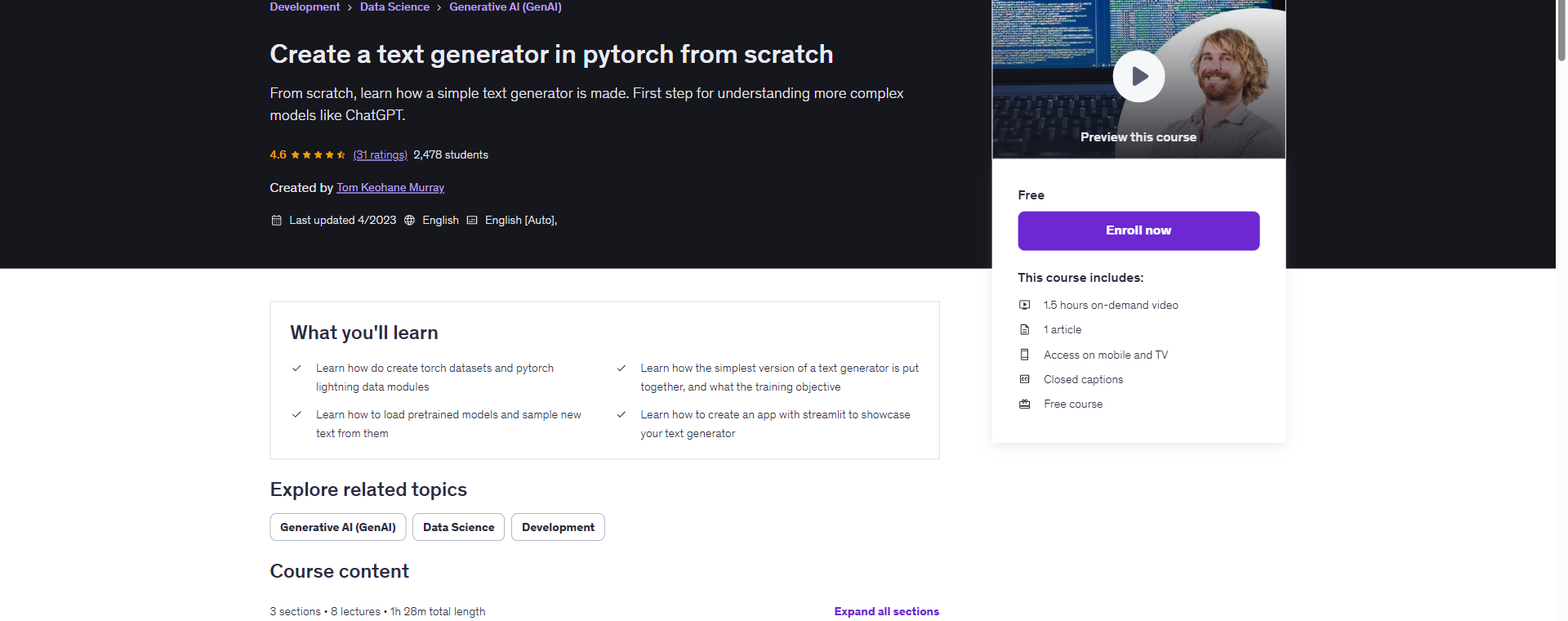The height and width of the screenshot is (621, 1568).
Task: Click the This course includes heading
Action: point(1080,278)
